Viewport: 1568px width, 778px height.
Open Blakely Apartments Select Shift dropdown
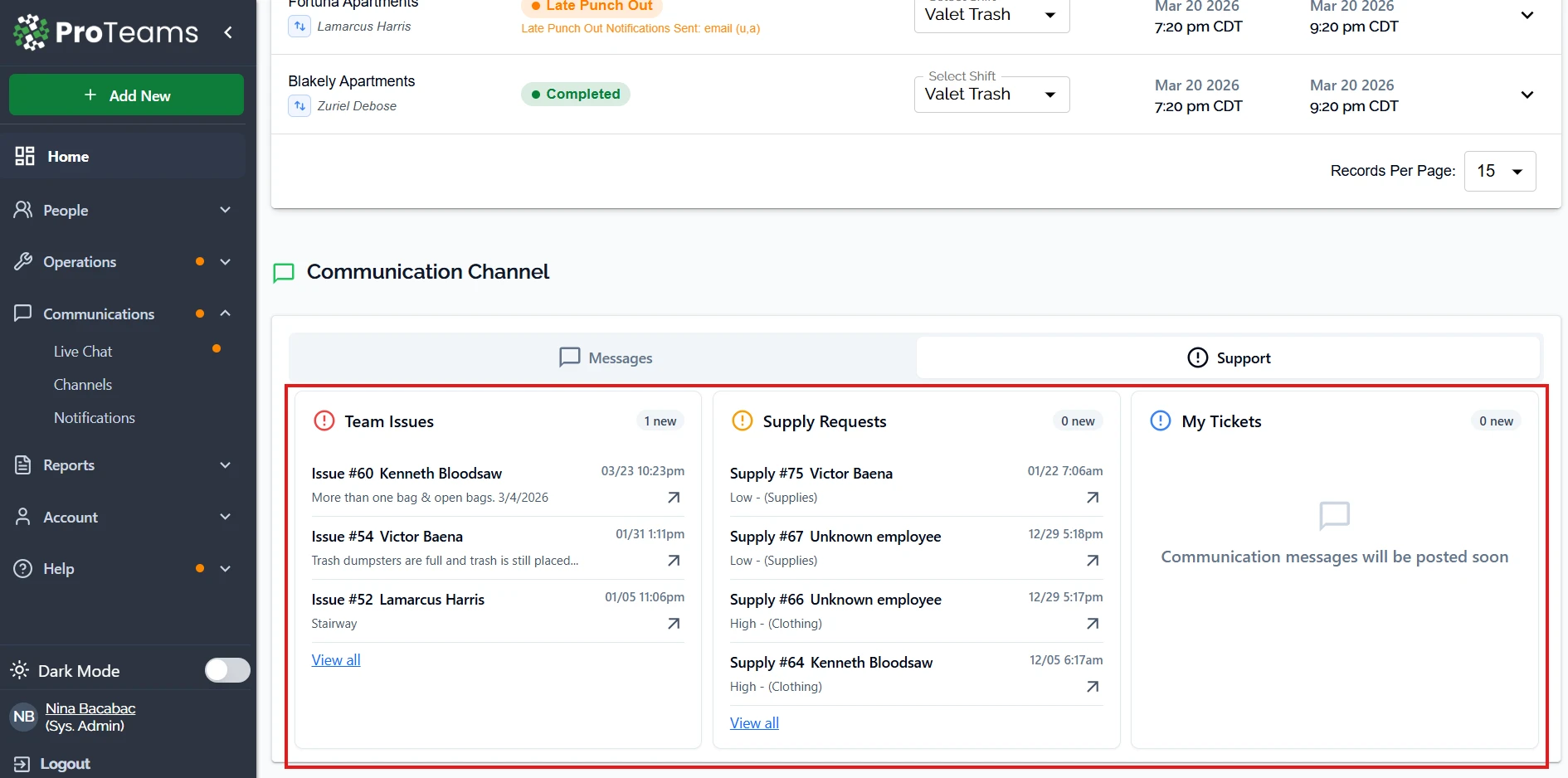pyautogui.click(x=991, y=95)
